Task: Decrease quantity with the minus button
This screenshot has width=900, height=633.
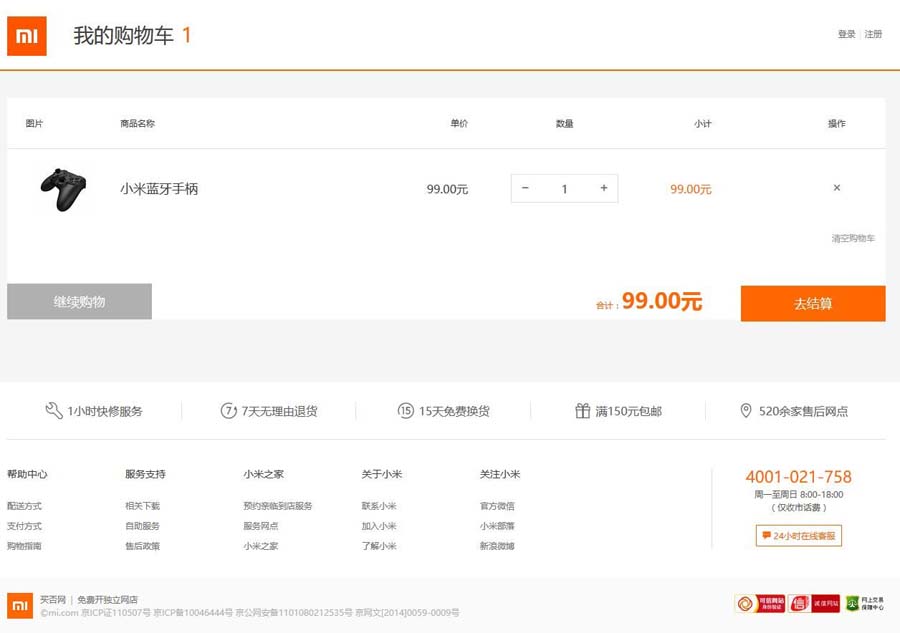Action: [x=525, y=188]
